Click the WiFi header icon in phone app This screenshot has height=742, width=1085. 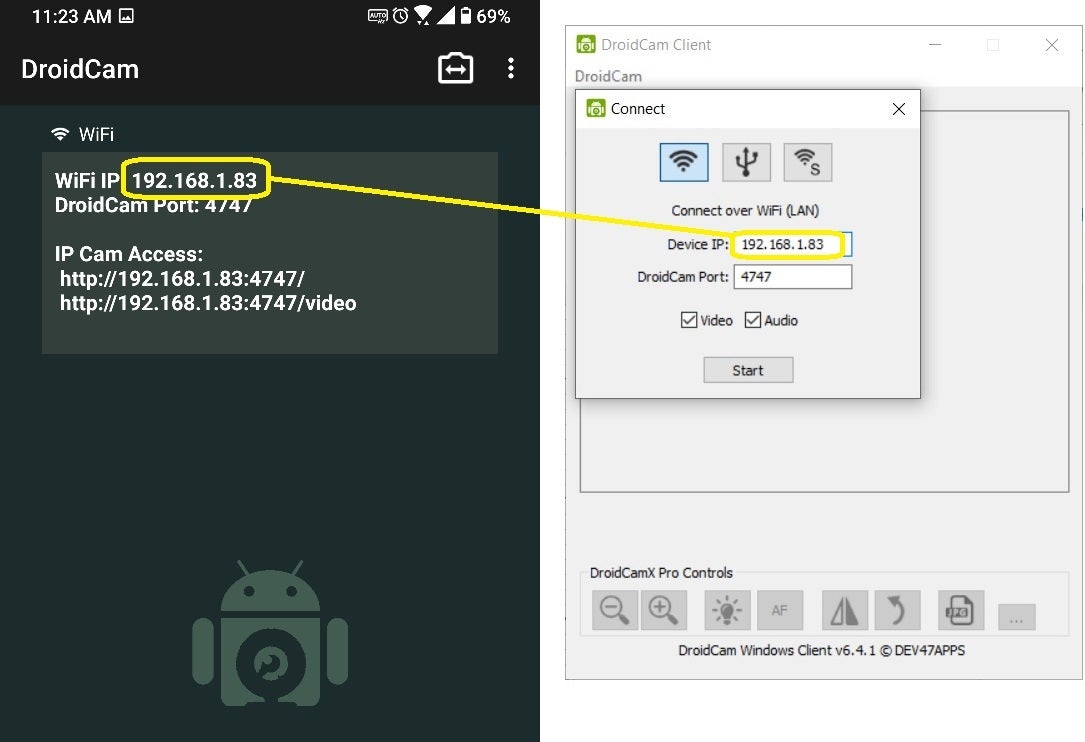click(x=60, y=134)
